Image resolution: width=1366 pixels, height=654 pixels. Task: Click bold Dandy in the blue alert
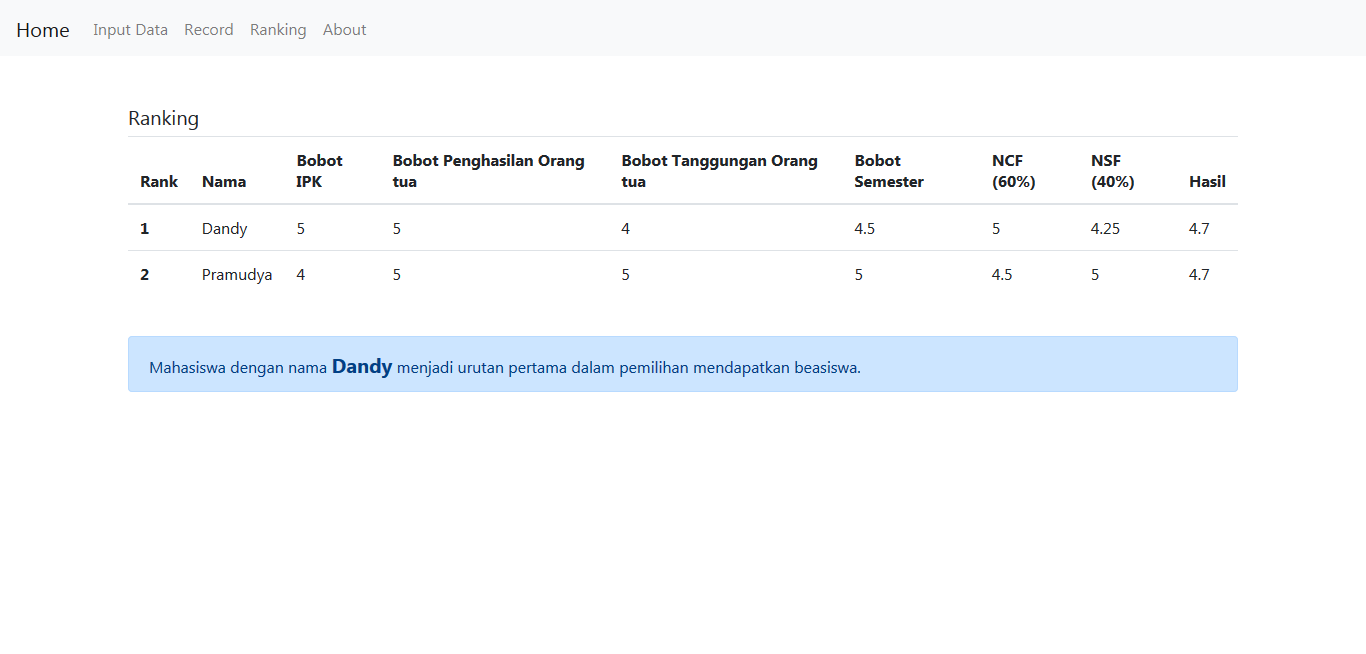click(362, 367)
